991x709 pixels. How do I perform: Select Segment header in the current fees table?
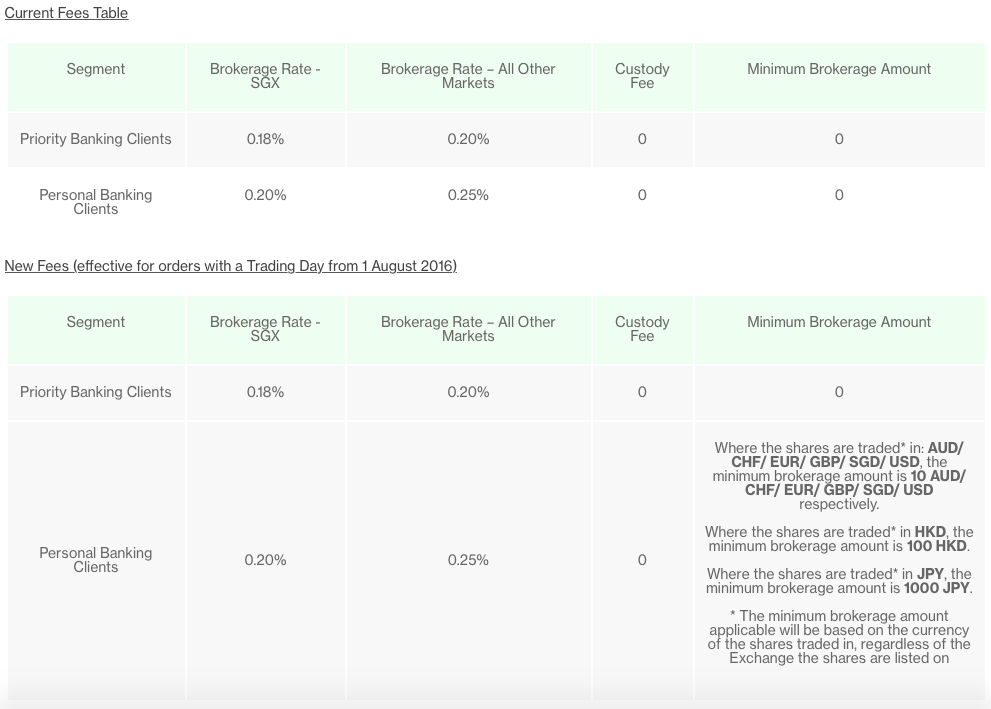point(95,69)
